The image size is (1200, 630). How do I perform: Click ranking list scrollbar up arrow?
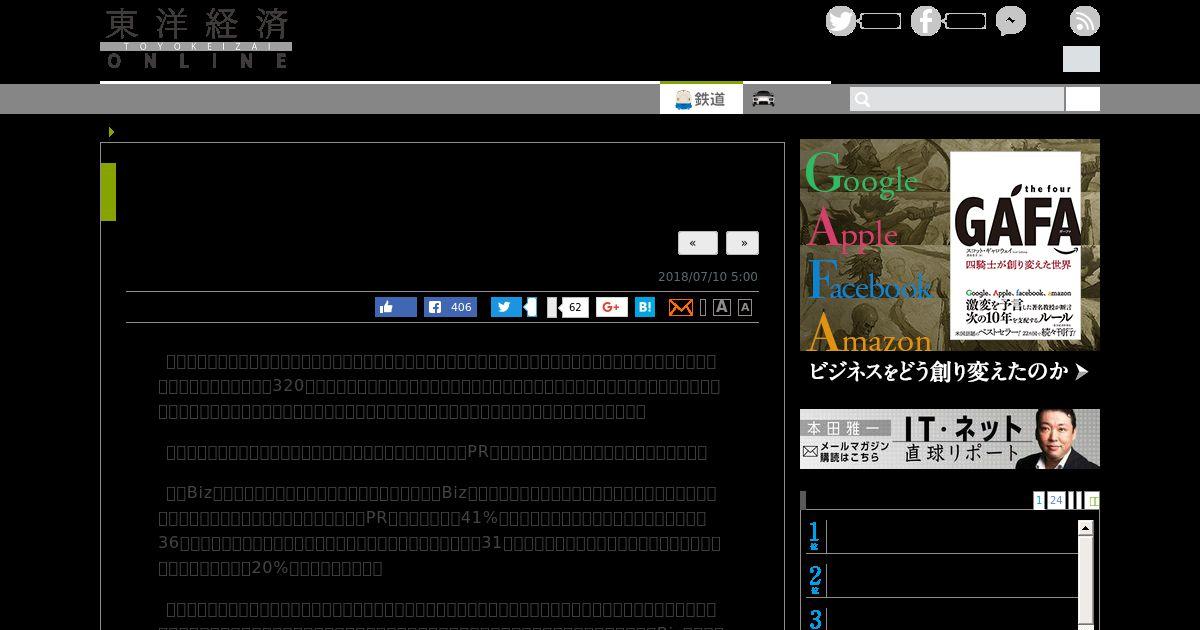click(1085, 527)
